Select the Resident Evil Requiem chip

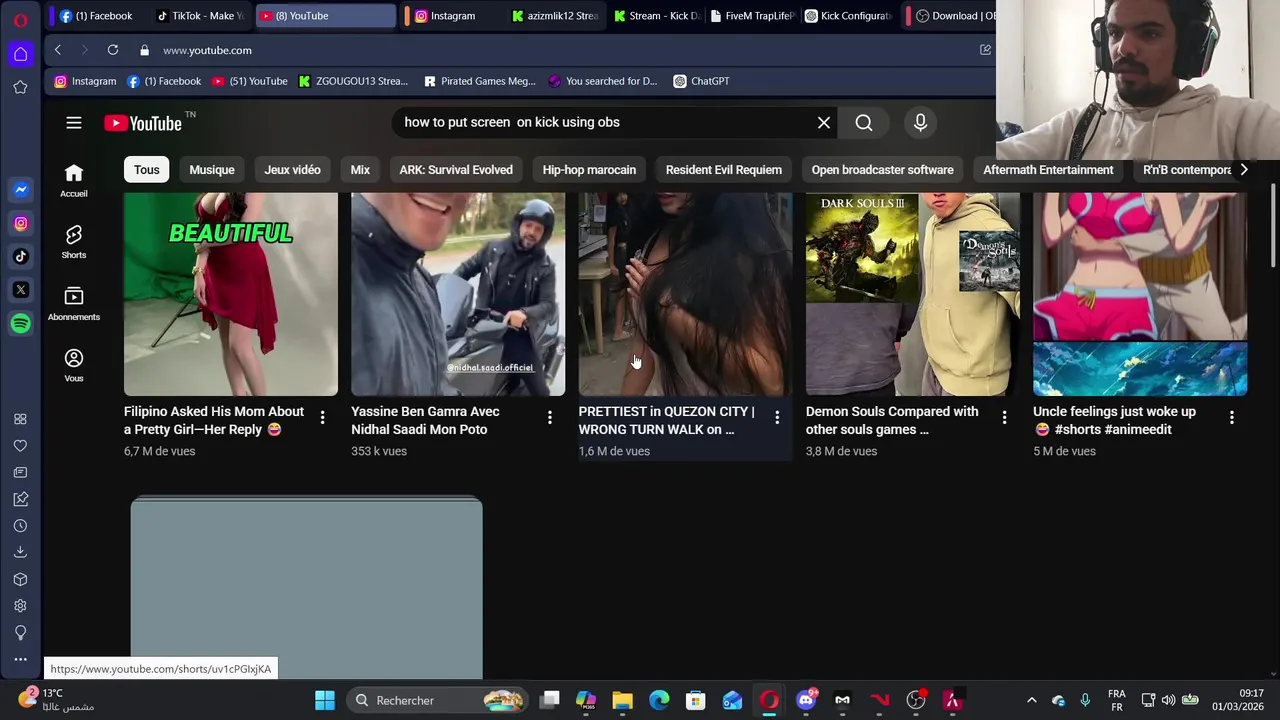[724, 170]
